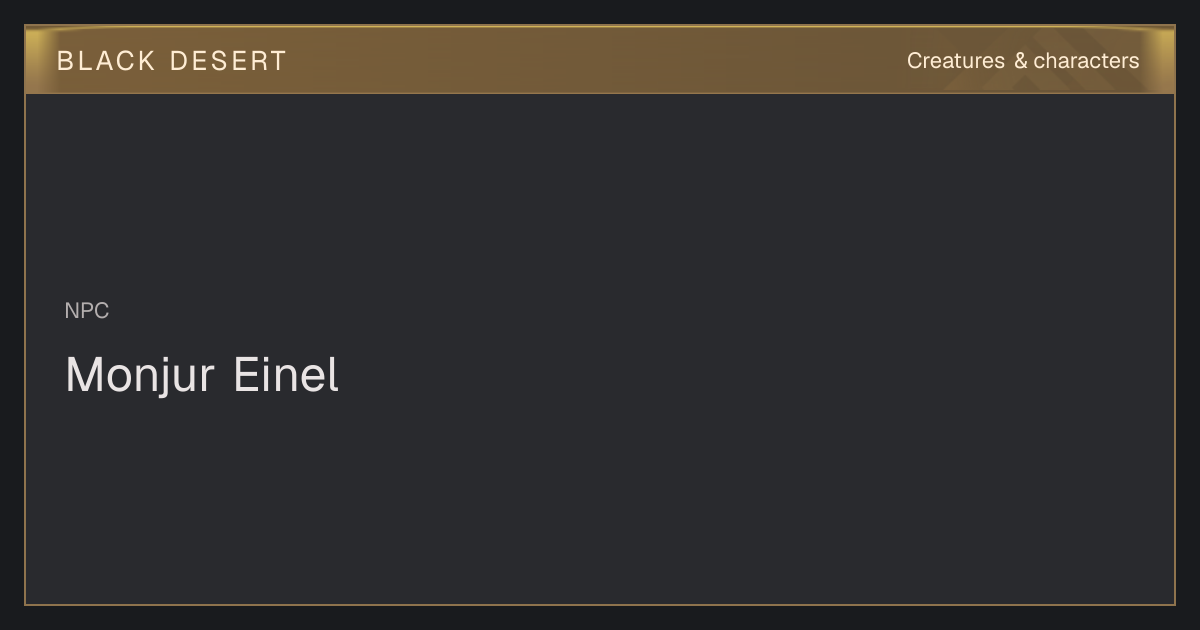Click the dark card body below name
1200x630 pixels.
click(600, 500)
